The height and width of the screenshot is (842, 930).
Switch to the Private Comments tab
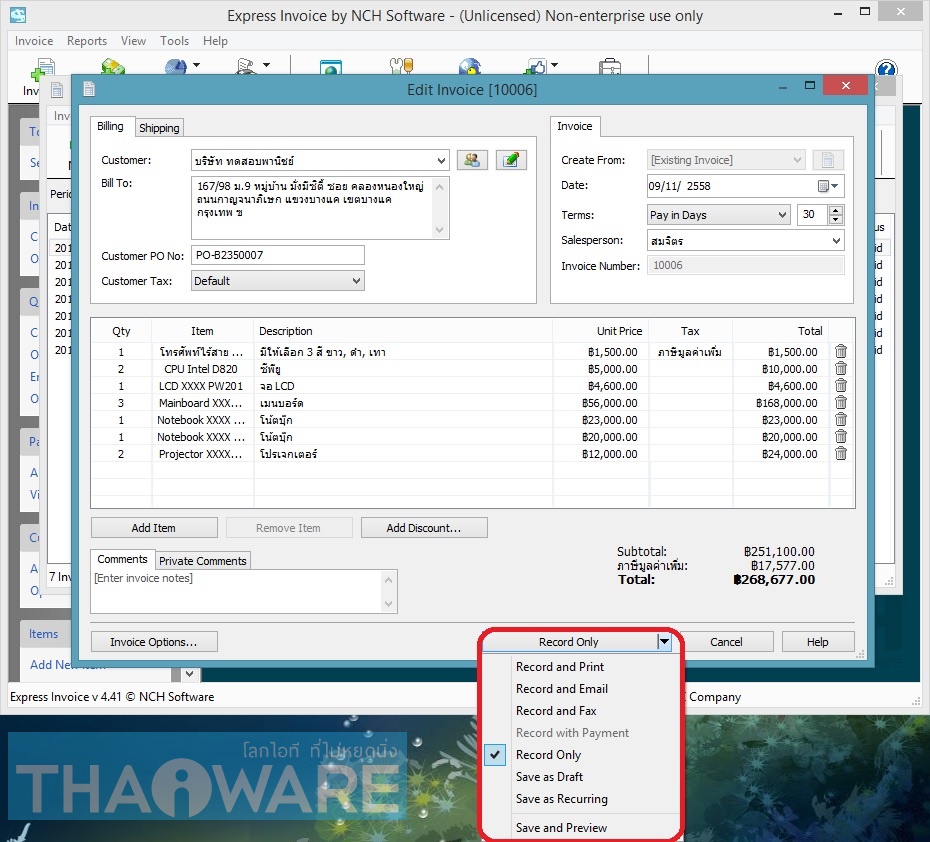(202, 561)
